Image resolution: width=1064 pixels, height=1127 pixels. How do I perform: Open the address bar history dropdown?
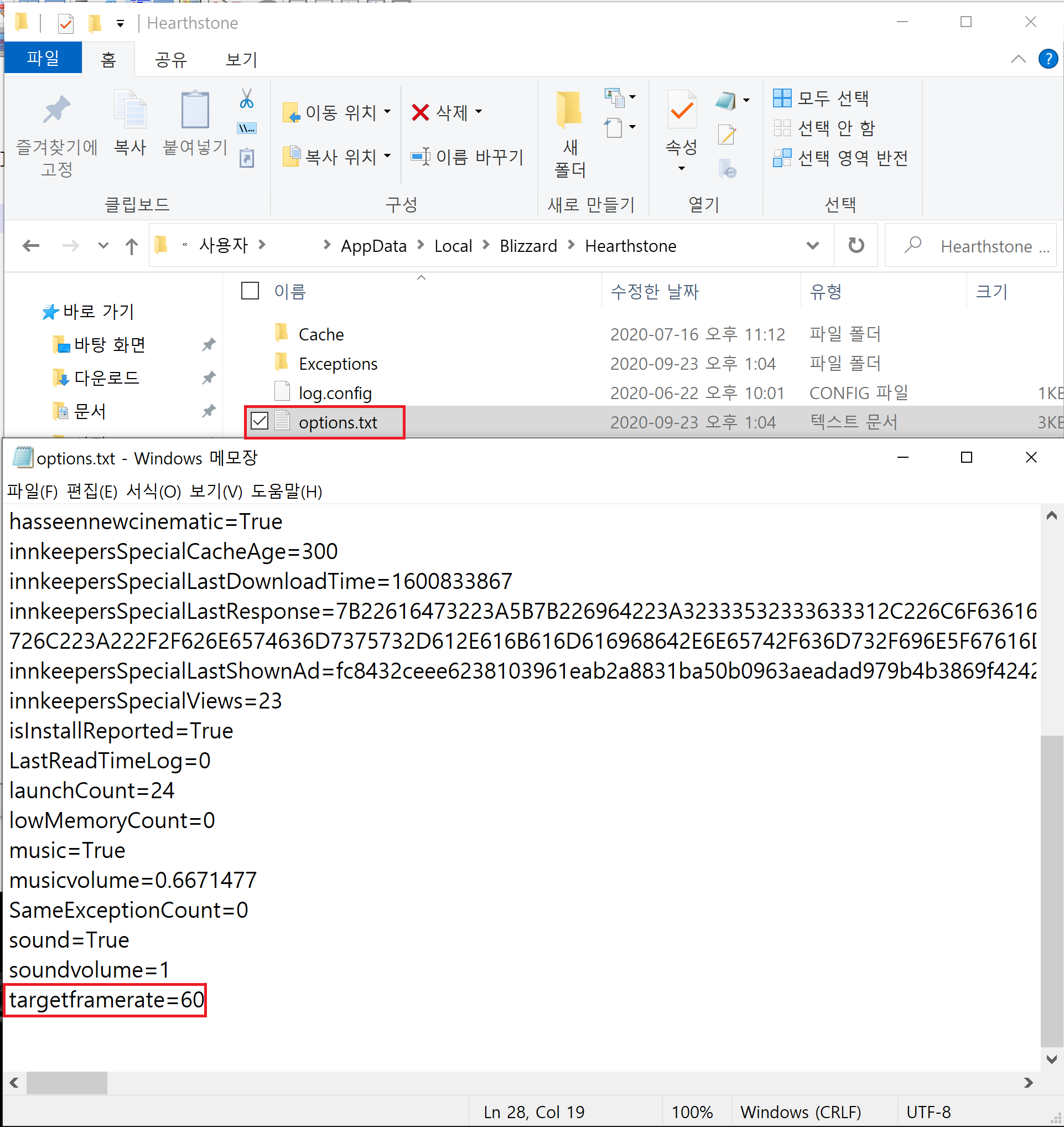812,246
